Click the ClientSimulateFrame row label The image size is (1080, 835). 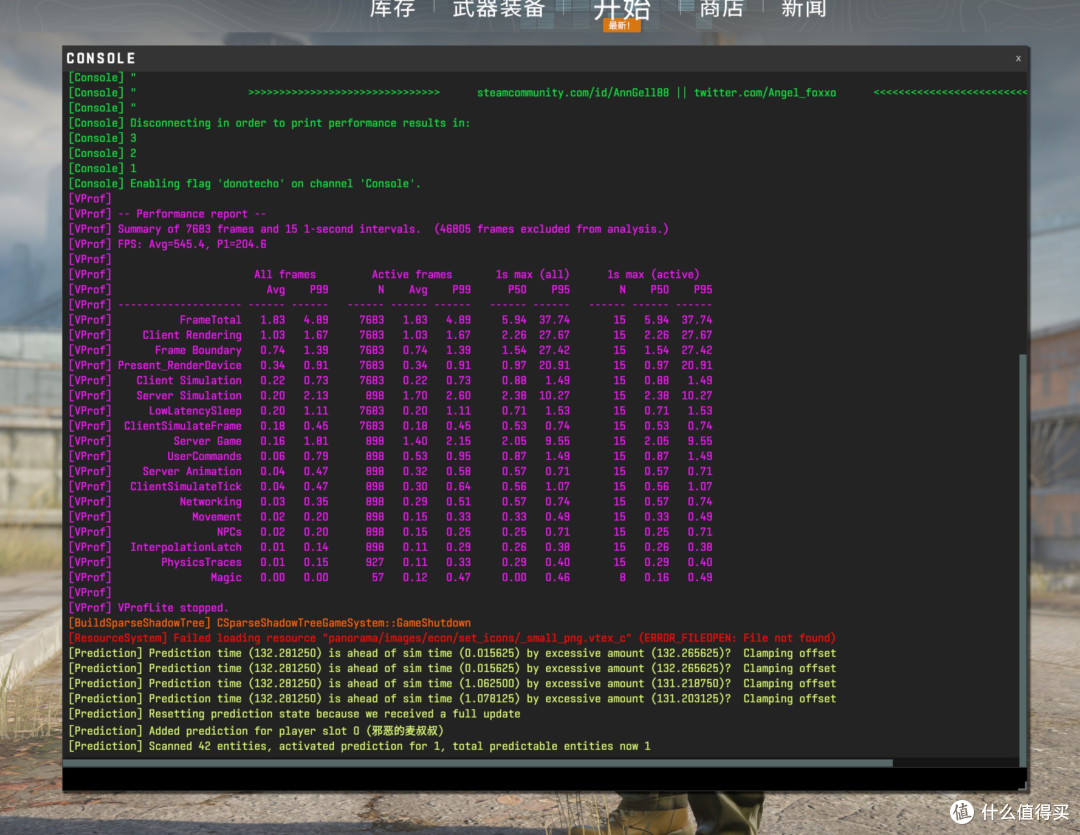183,426
